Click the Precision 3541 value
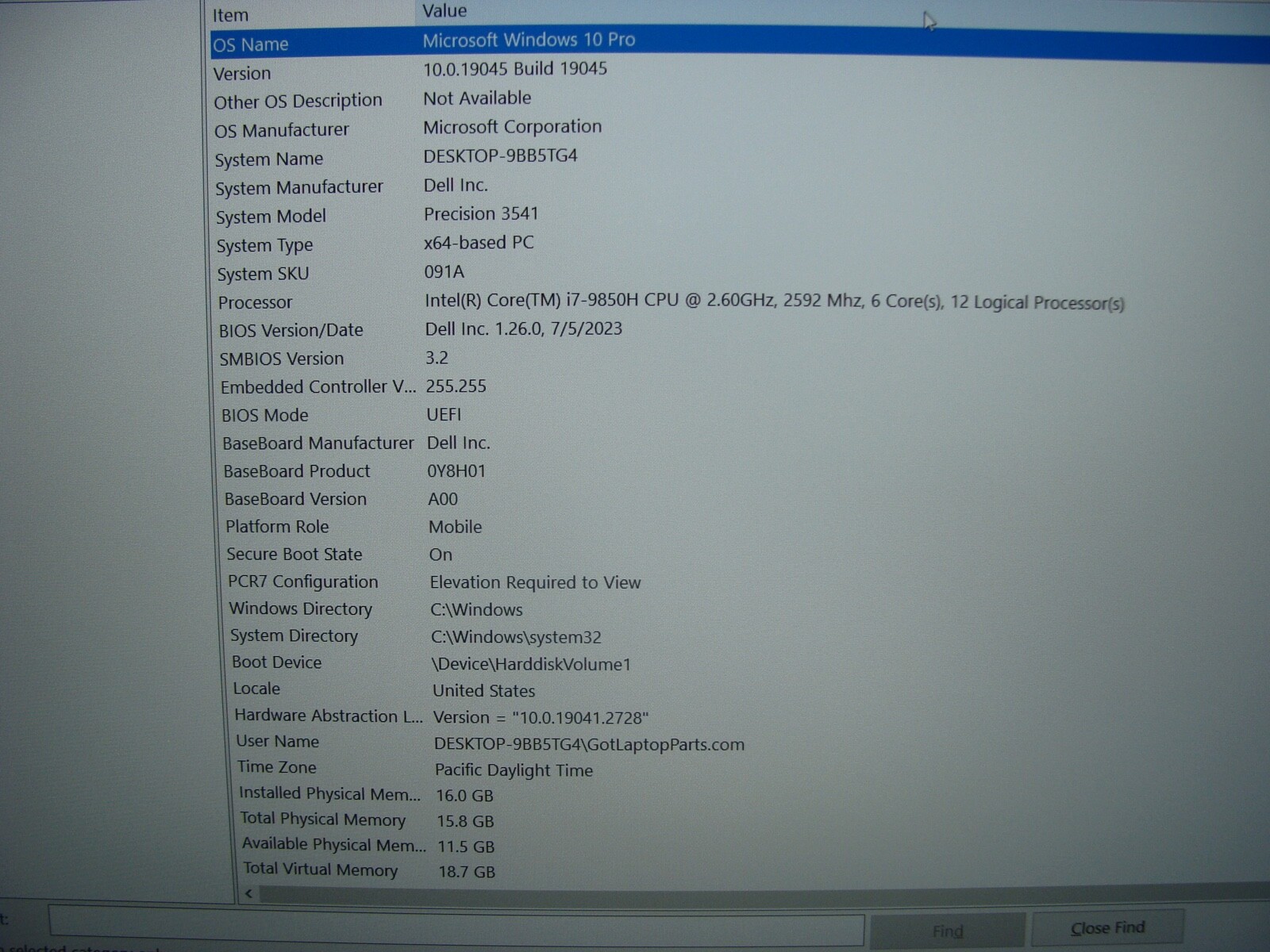This screenshot has width=1270, height=952. point(481,213)
